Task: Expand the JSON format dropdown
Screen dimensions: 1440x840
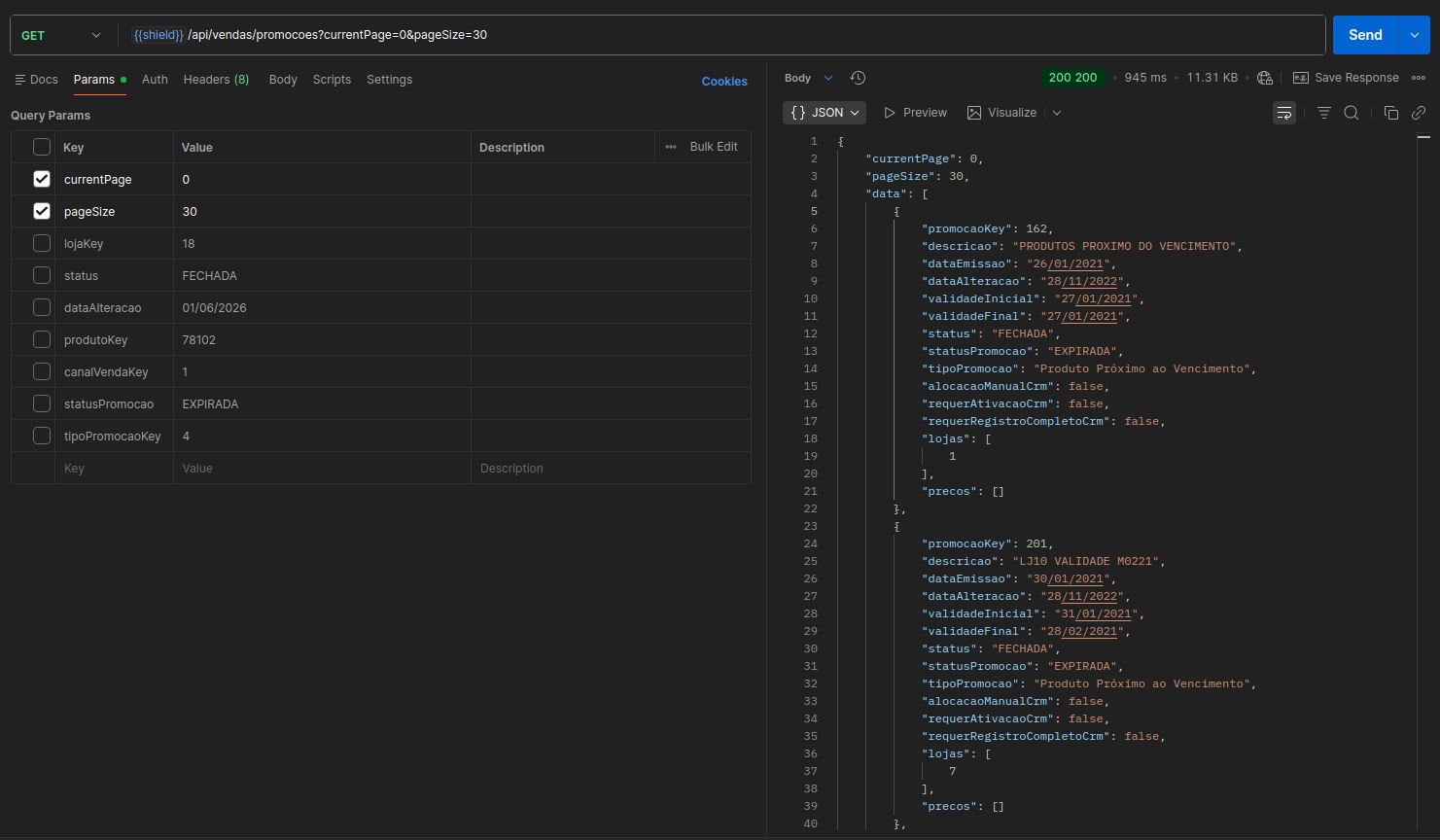Action: click(x=825, y=113)
